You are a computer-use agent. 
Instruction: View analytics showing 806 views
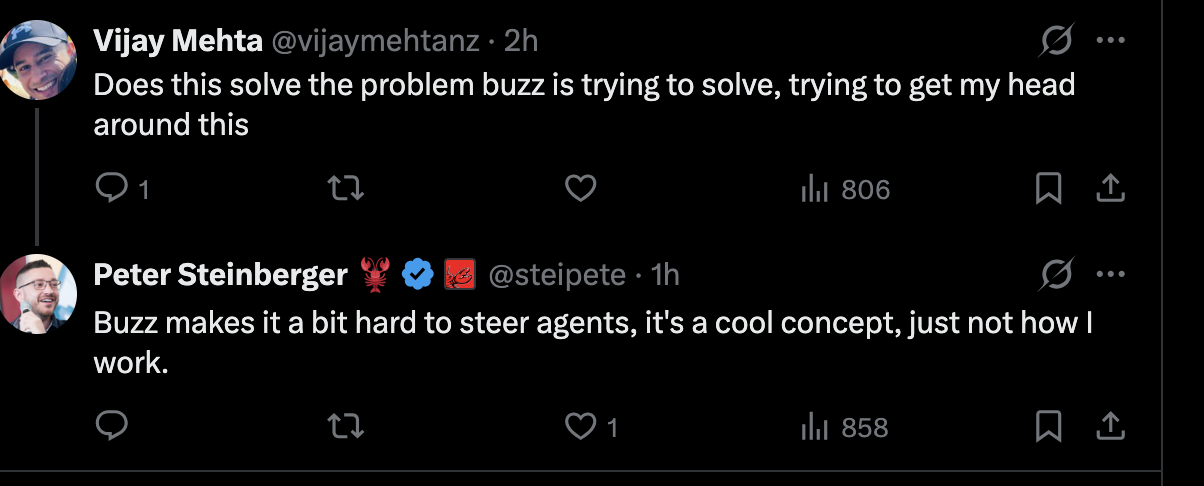point(845,189)
